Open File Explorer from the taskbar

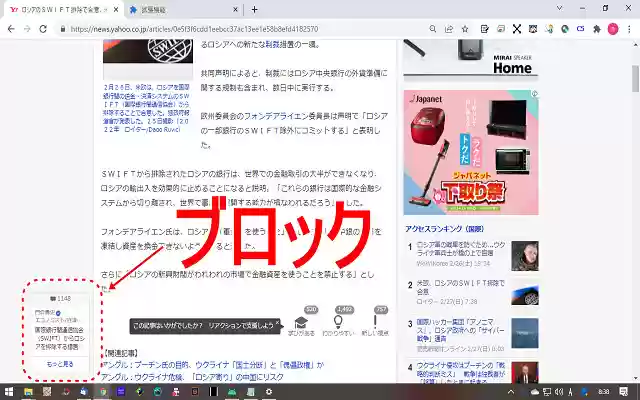(x=28, y=392)
